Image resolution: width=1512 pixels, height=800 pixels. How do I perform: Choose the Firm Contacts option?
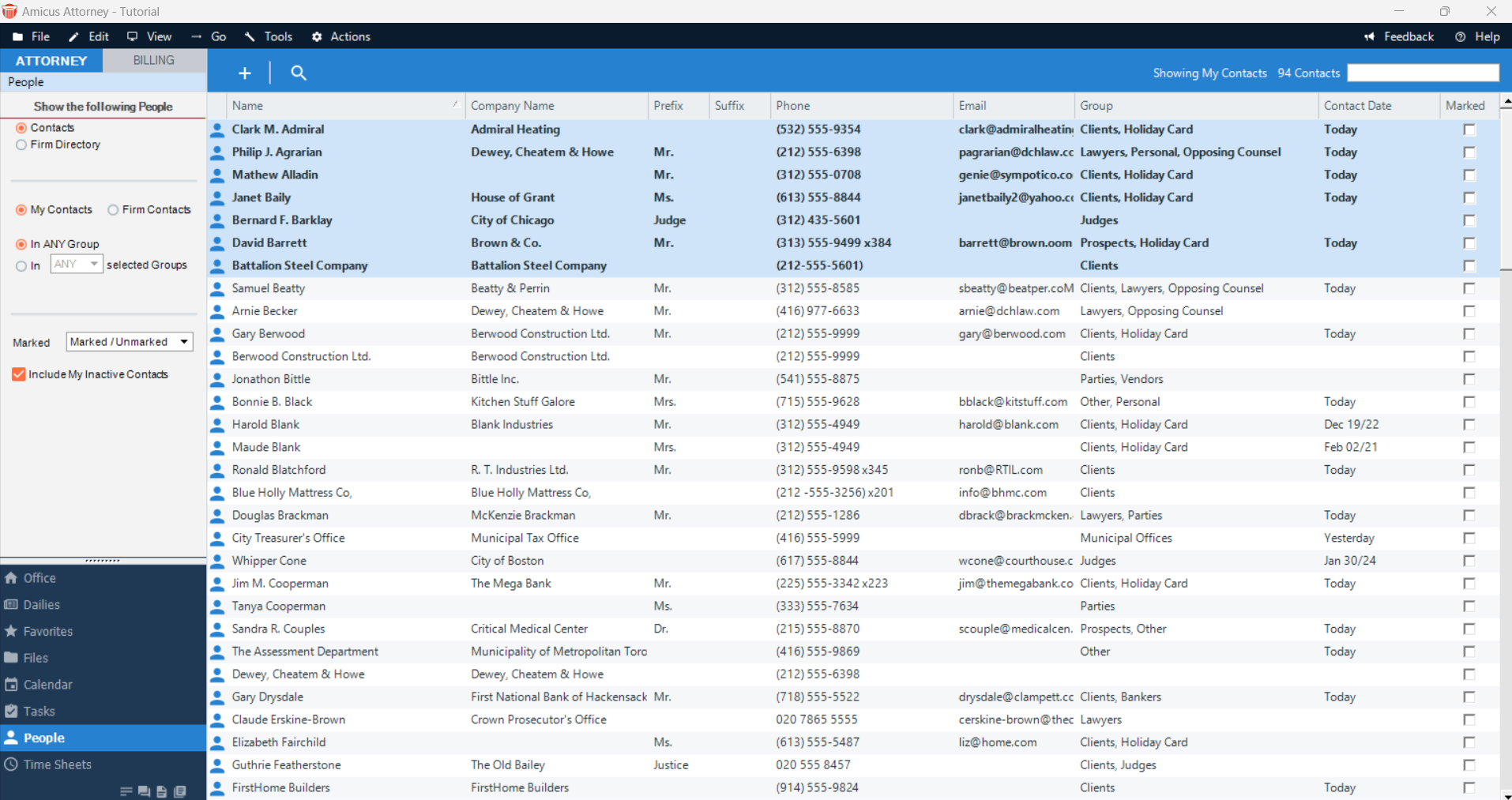(113, 210)
